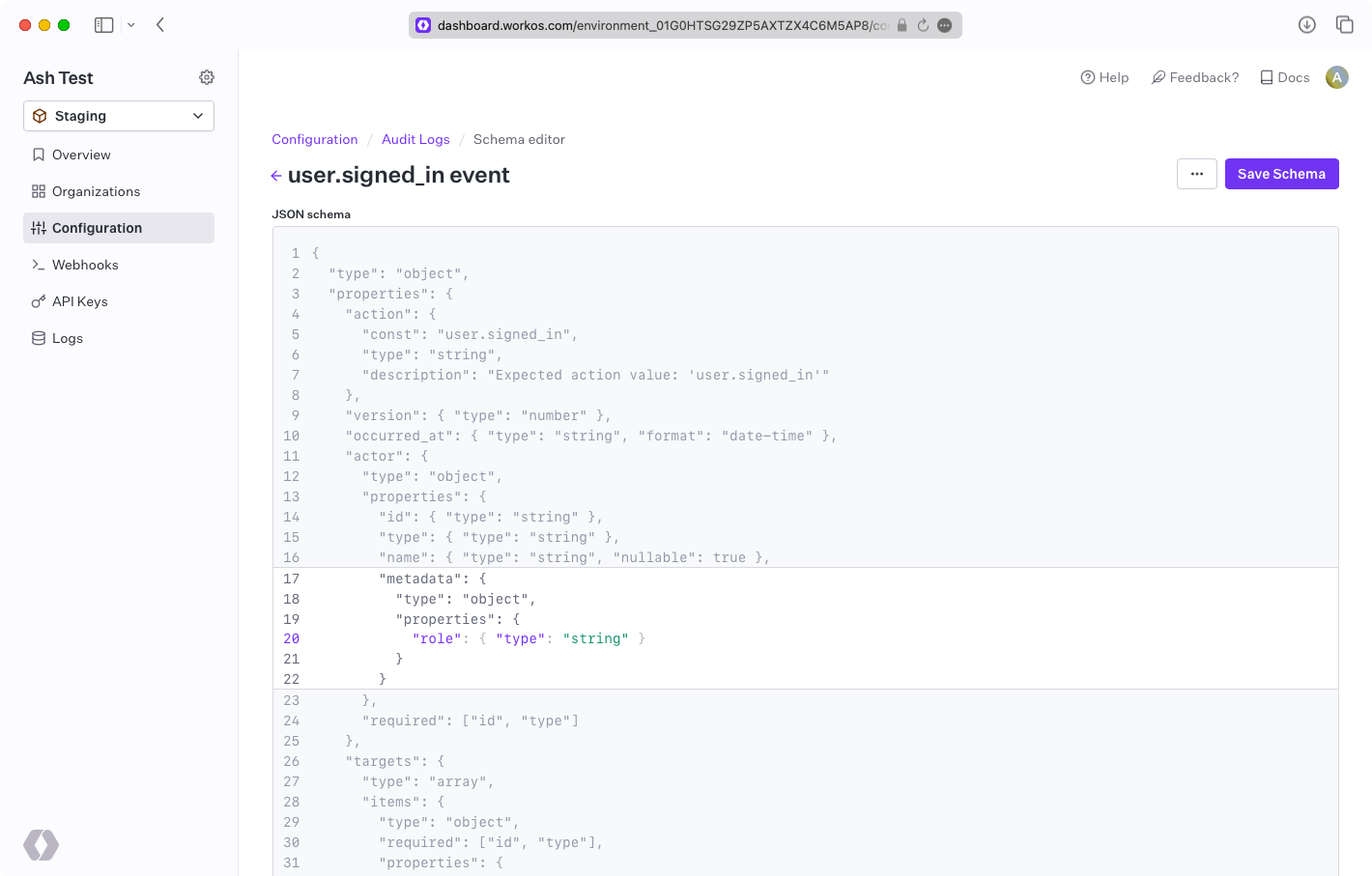Screen dimensions: 1372x876
Task: Open Audit Logs from the breadcrumb trail
Action: point(415,139)
